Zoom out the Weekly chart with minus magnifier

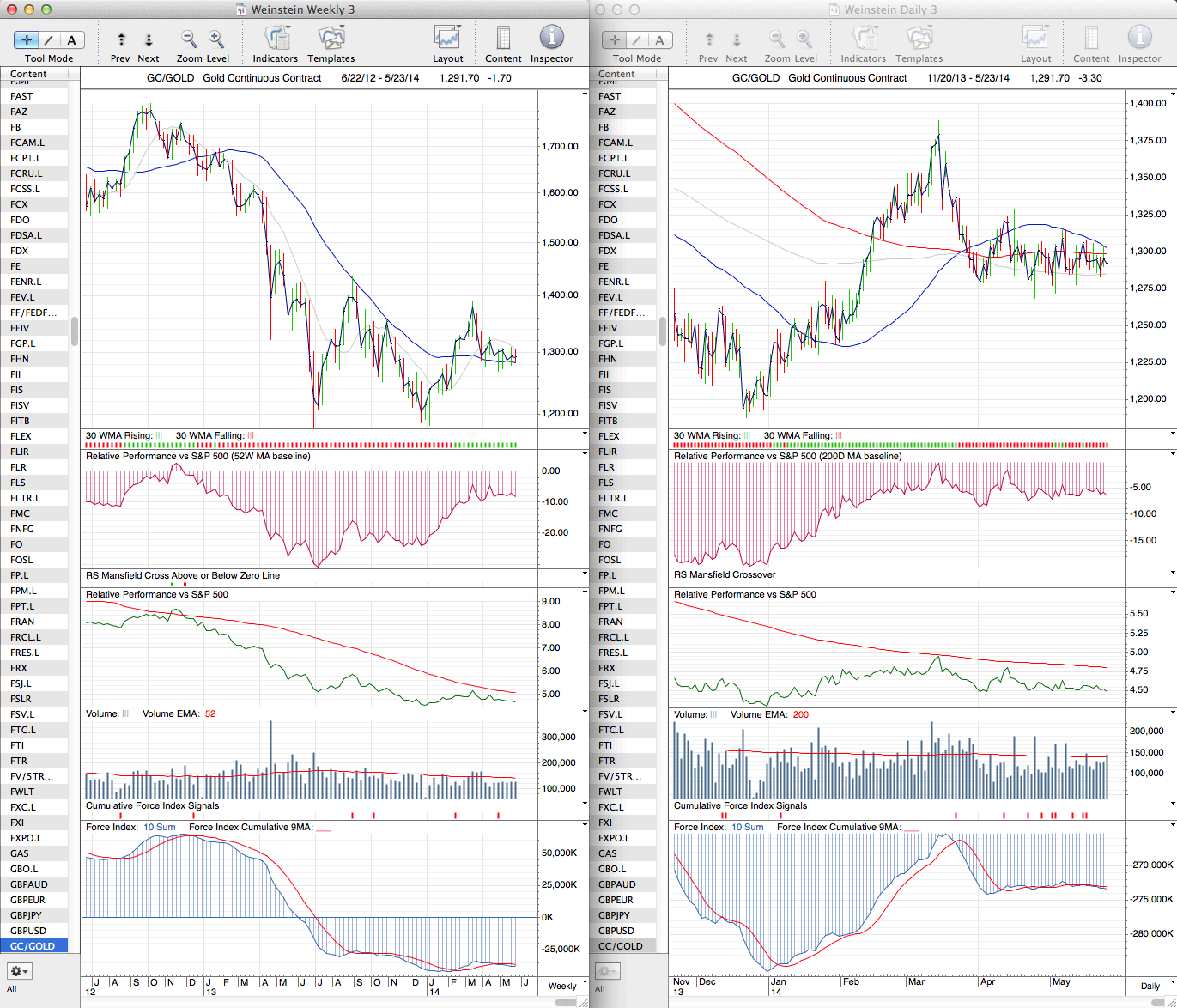[188, 39]
